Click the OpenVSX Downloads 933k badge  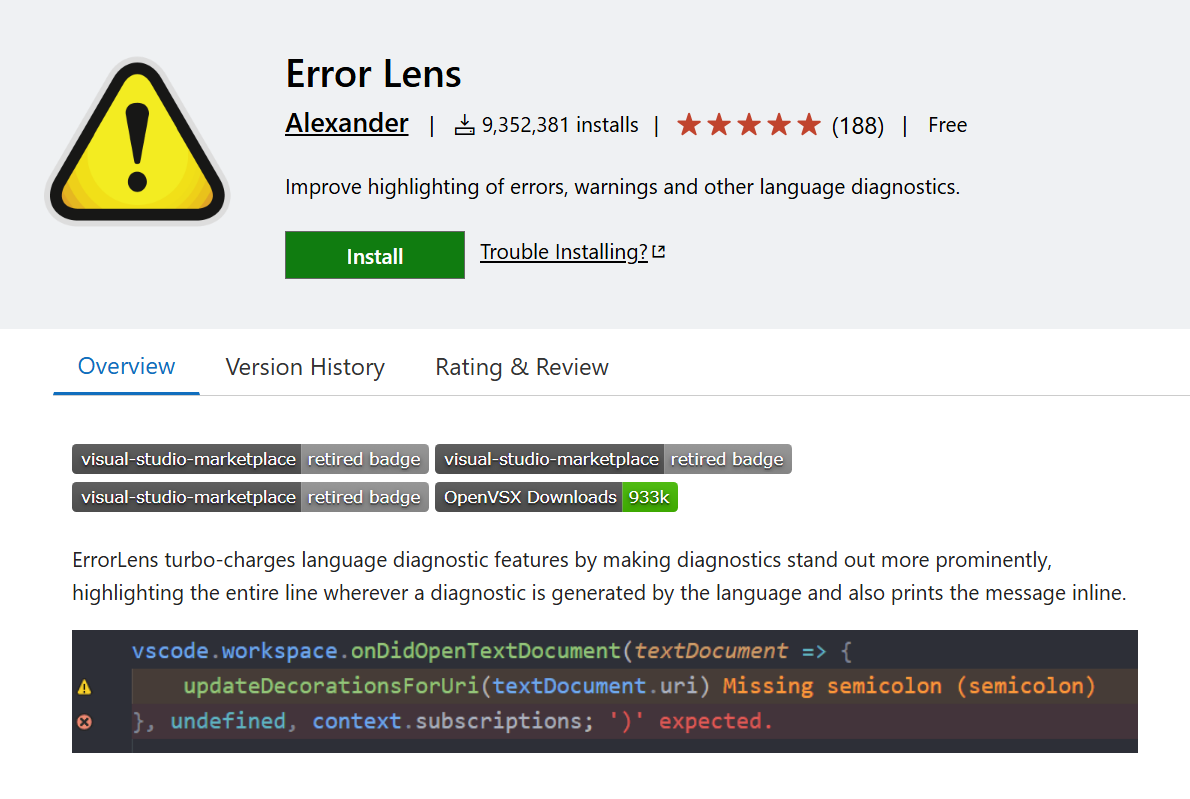coord(556,497)
